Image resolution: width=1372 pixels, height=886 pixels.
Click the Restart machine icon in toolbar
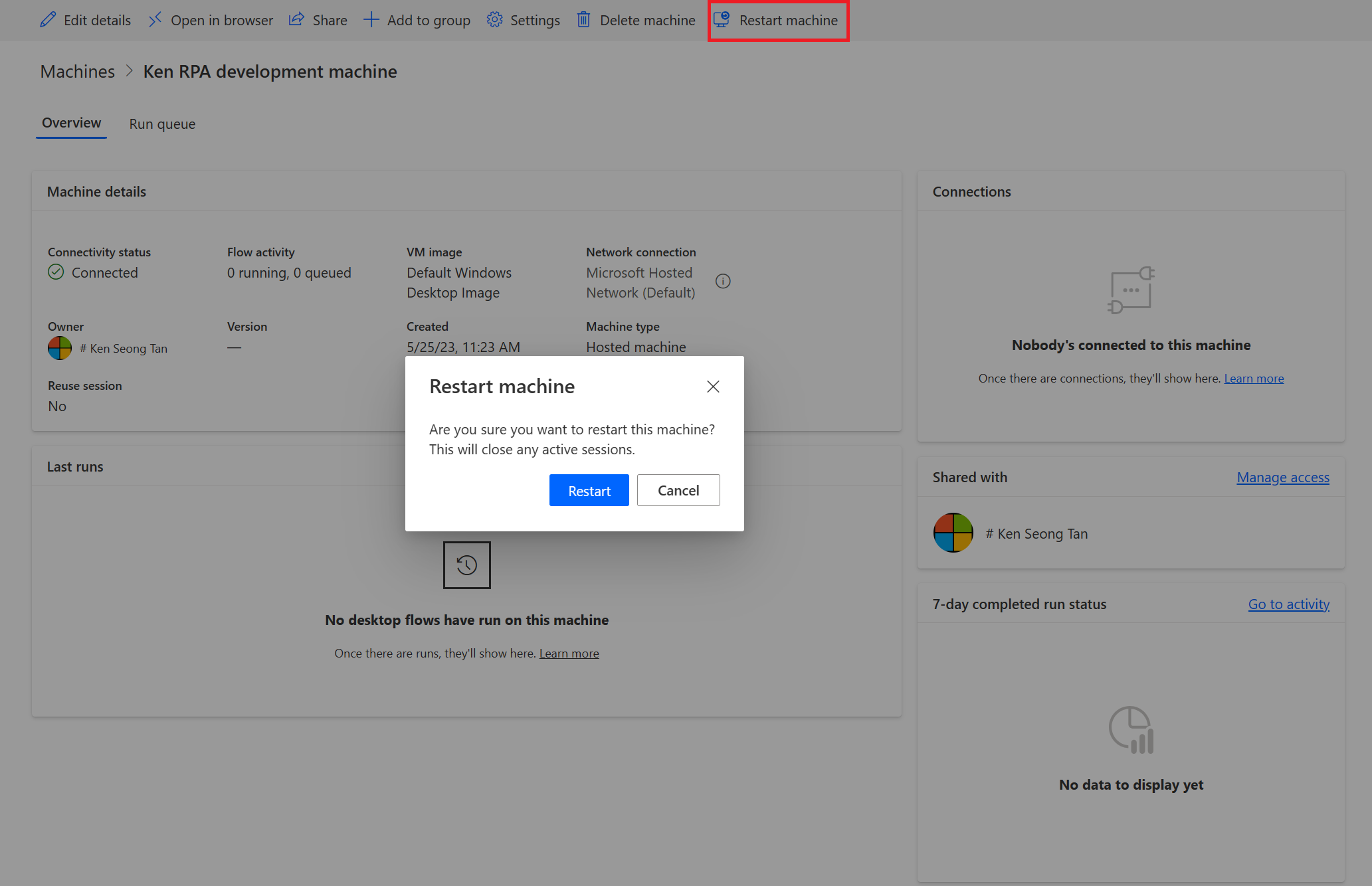tap(721, 19)
